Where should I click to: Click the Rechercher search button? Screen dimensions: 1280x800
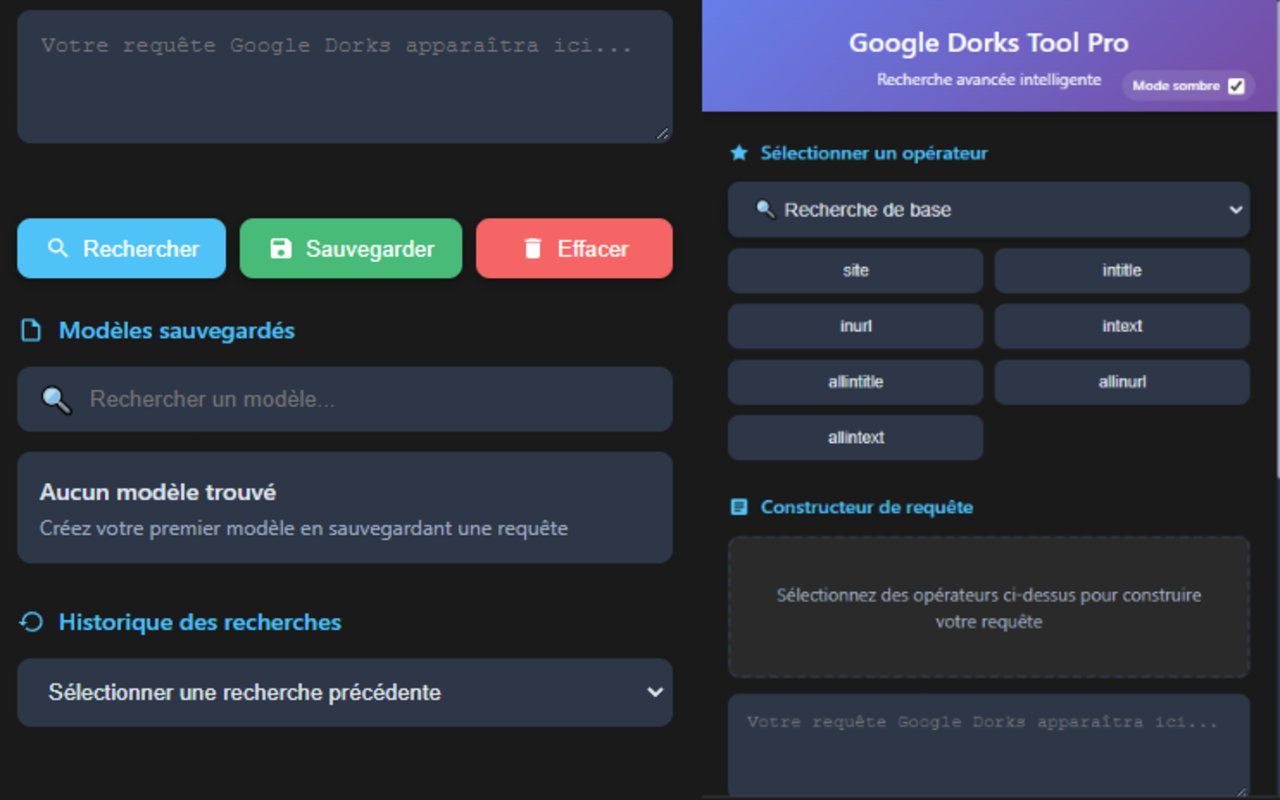pos(121,248)
